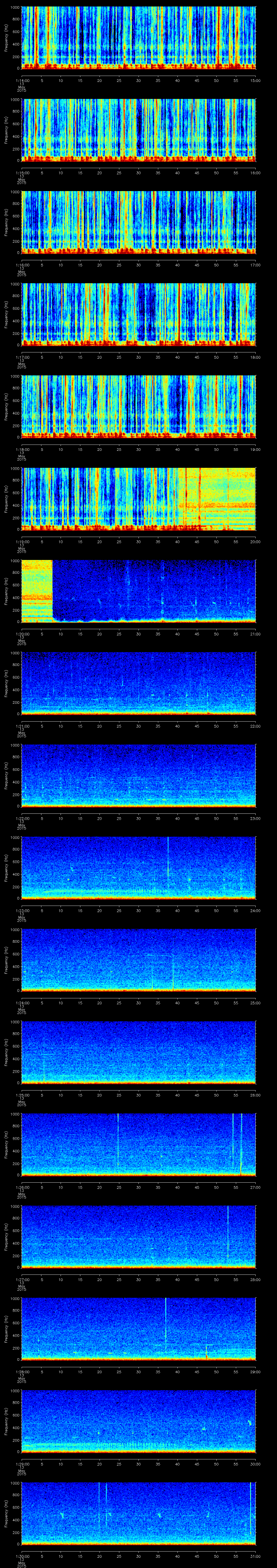Select the spectrogram panel starting at 1:17:00
Image resolution: width=277 pixels, height=1568 pixels.
click(139, 314)
